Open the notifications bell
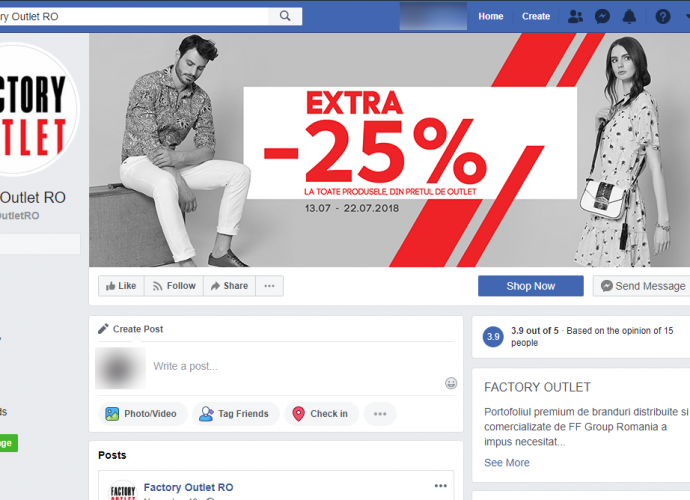Image resolution: width=690 pixels, height=500 pixels. [629, 17]
